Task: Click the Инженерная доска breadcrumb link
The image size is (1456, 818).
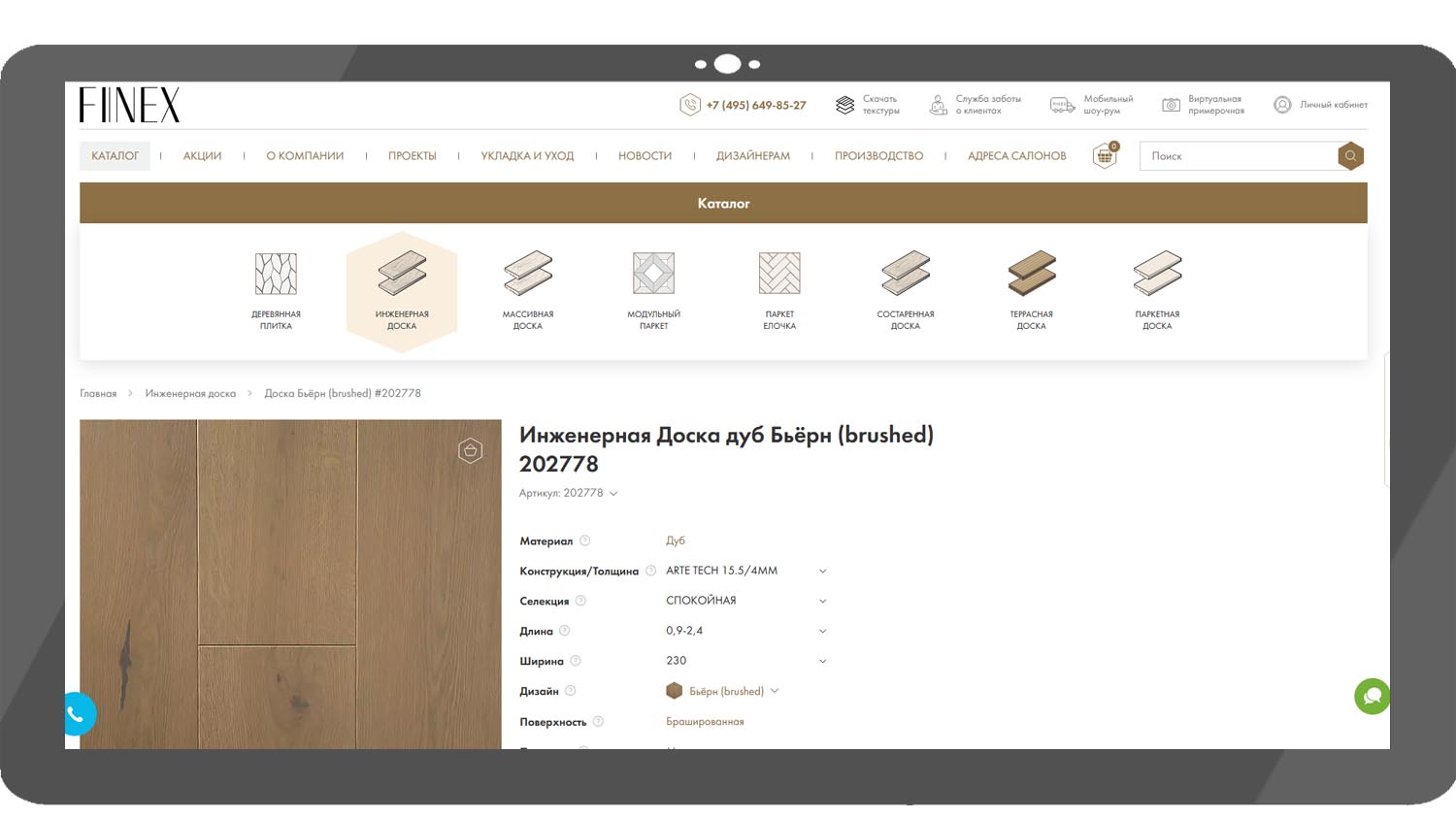Action: 190,394
